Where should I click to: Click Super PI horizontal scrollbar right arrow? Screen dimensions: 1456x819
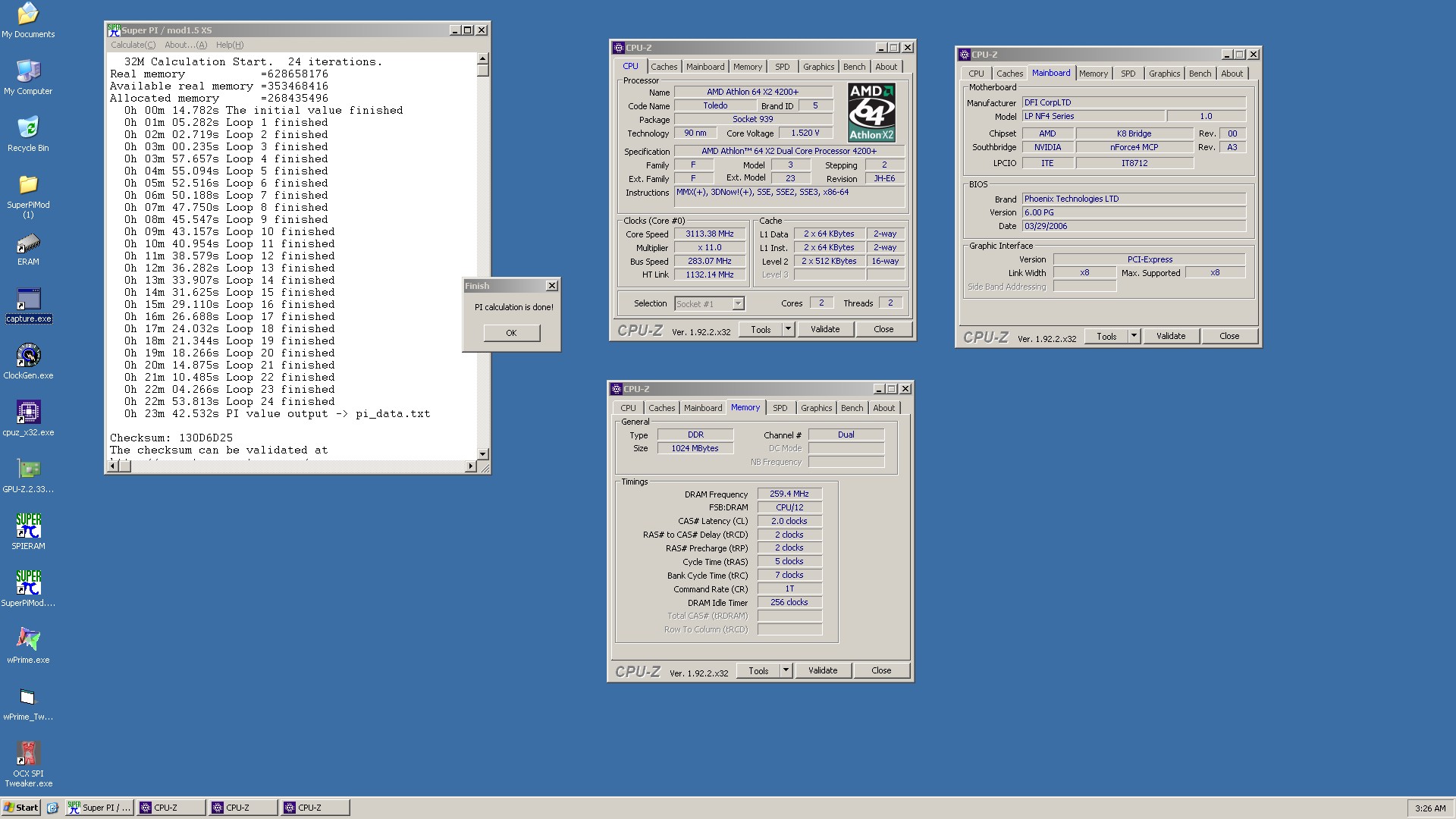pyautogui.click(x=470, y=466)
